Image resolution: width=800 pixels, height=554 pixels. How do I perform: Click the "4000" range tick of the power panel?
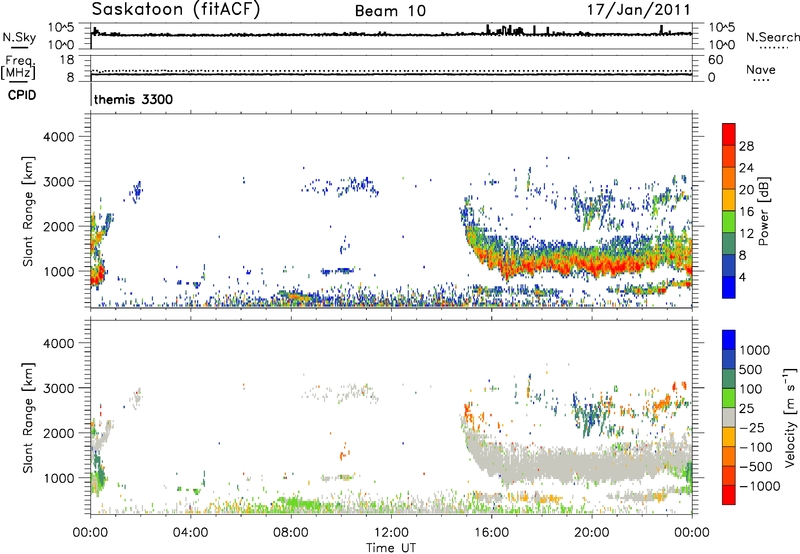[59, 137]
